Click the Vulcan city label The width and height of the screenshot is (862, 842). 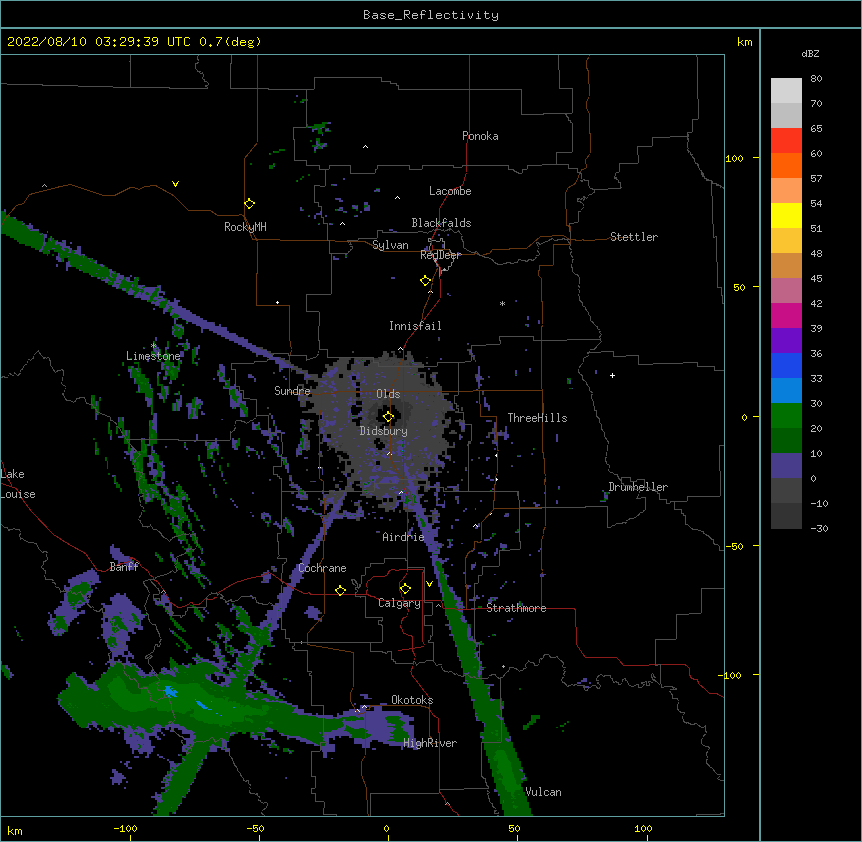[543, 792]
